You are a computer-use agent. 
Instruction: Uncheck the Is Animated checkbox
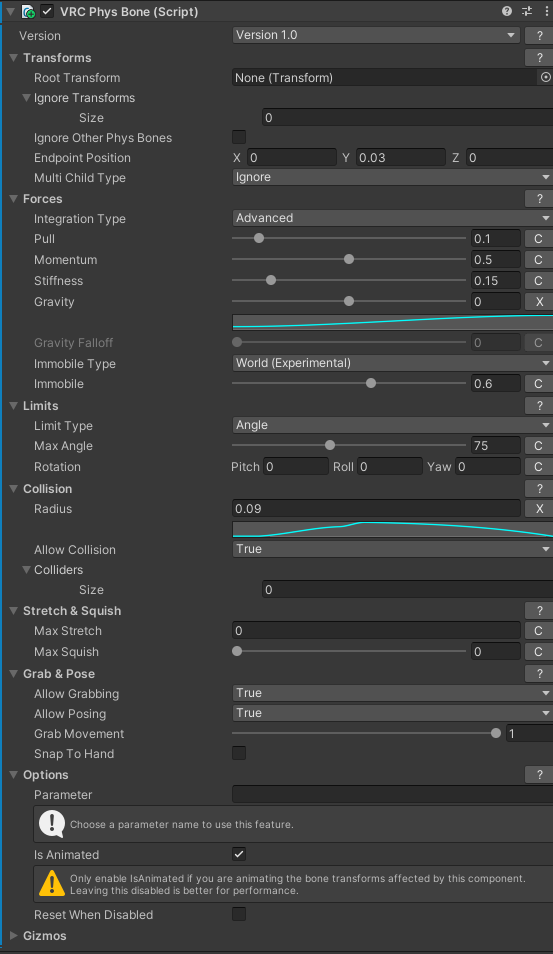[239, 854]
